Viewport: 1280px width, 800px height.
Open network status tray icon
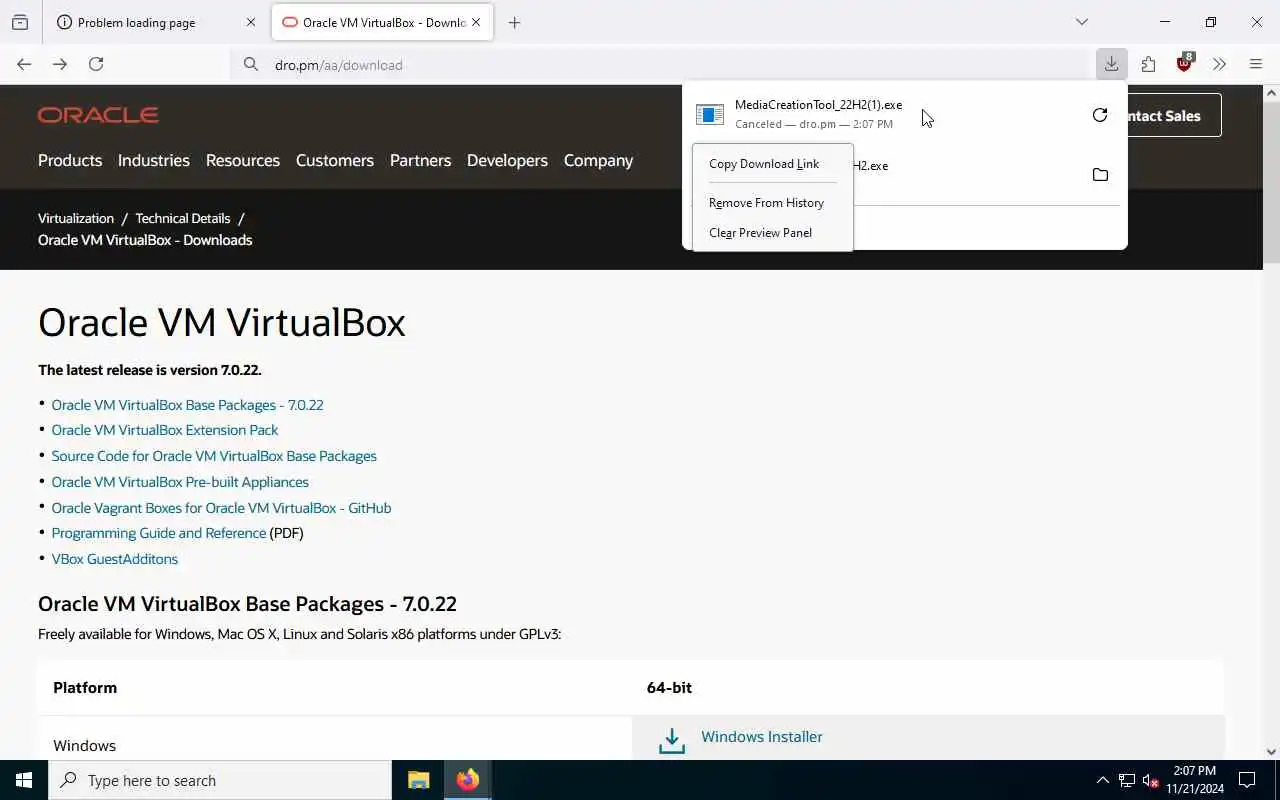tap(1127, 780)
